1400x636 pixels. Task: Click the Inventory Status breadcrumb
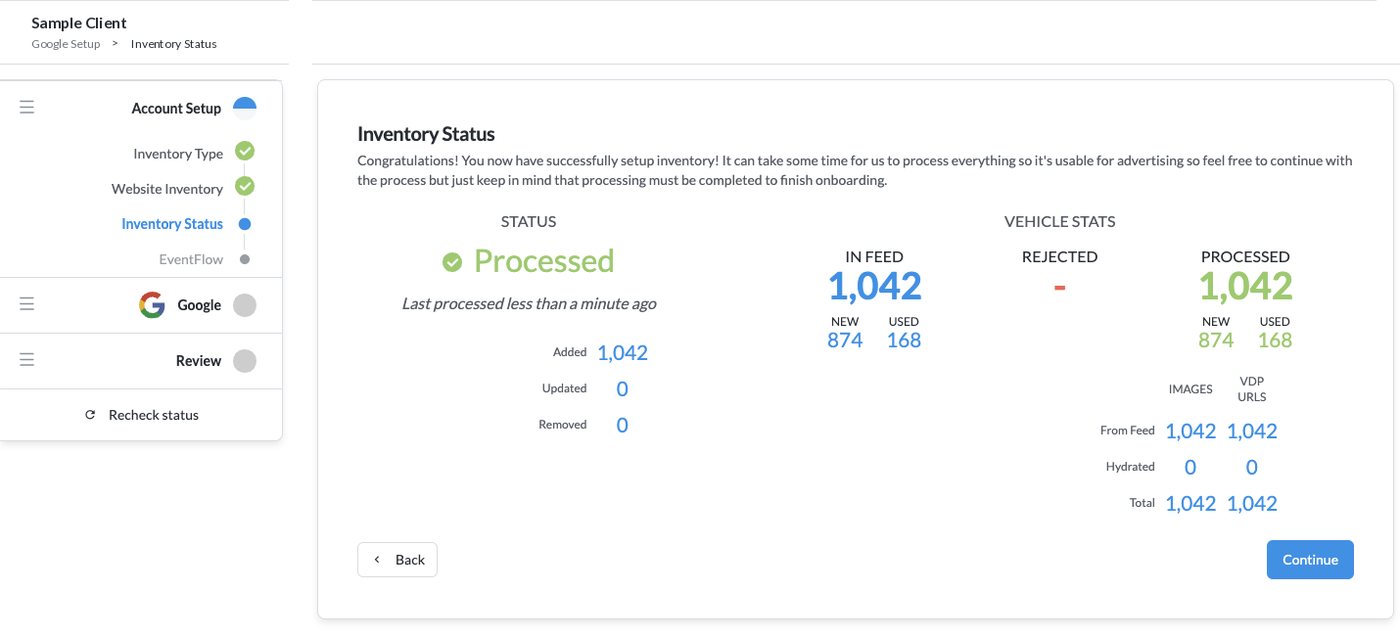(x=174, y=44)
